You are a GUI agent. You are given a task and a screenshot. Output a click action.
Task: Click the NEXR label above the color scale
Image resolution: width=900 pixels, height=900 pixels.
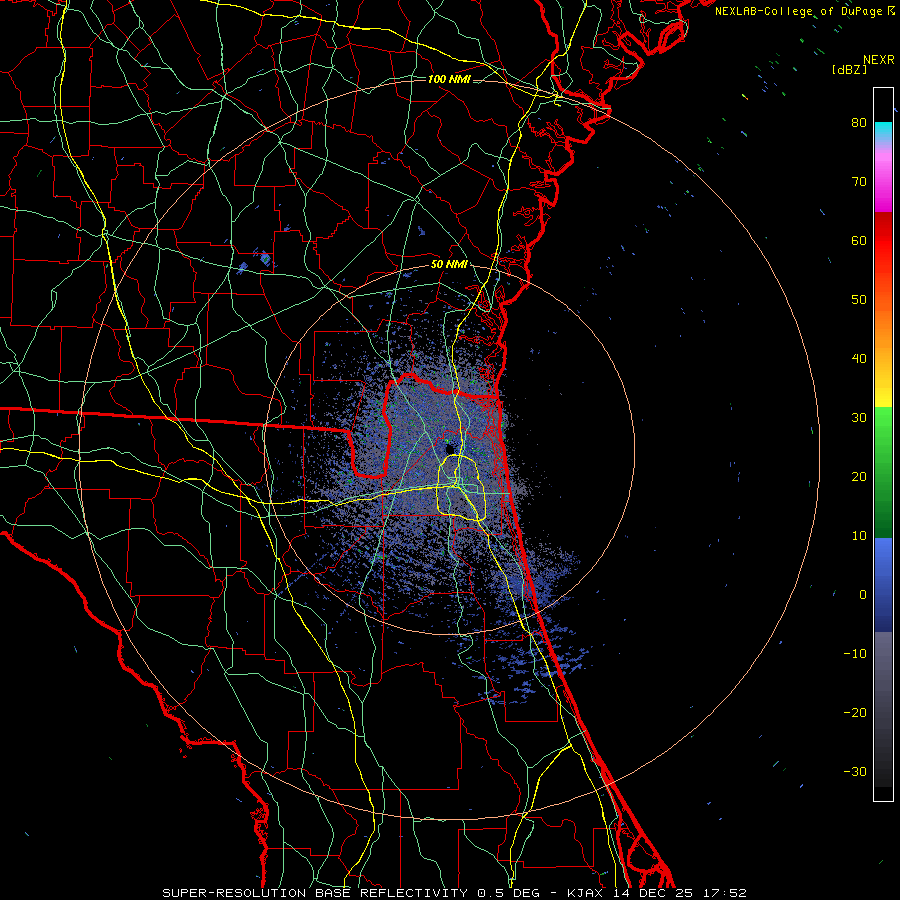click(879, 60)
